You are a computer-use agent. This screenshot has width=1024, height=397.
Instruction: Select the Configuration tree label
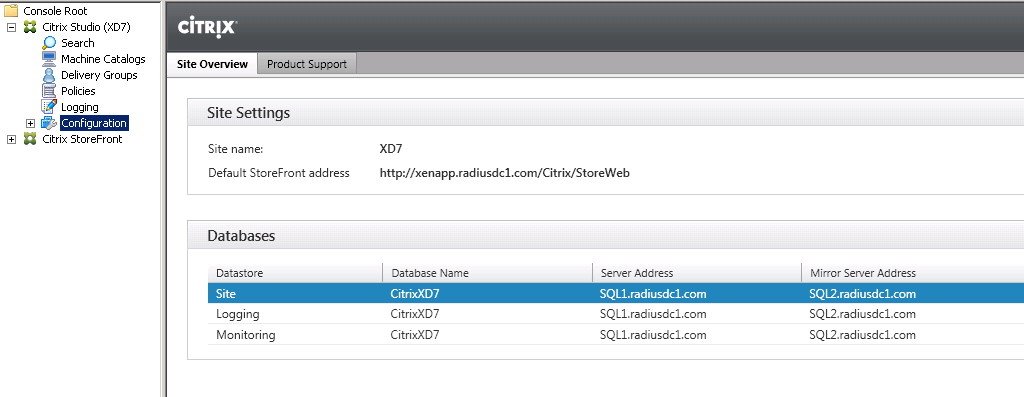(94, 123)
